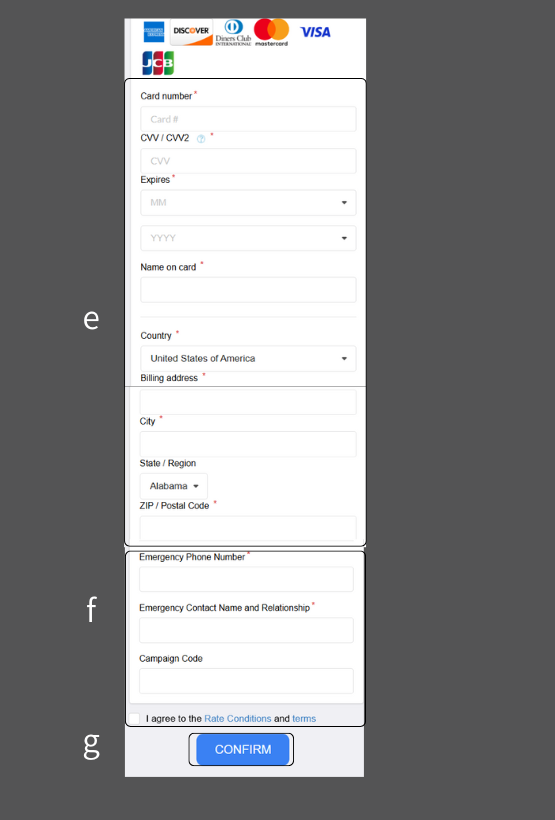Open the State / Region Alabama dropdown
The width and height of the screenshot is (555, 820).
tap(174, 486)
